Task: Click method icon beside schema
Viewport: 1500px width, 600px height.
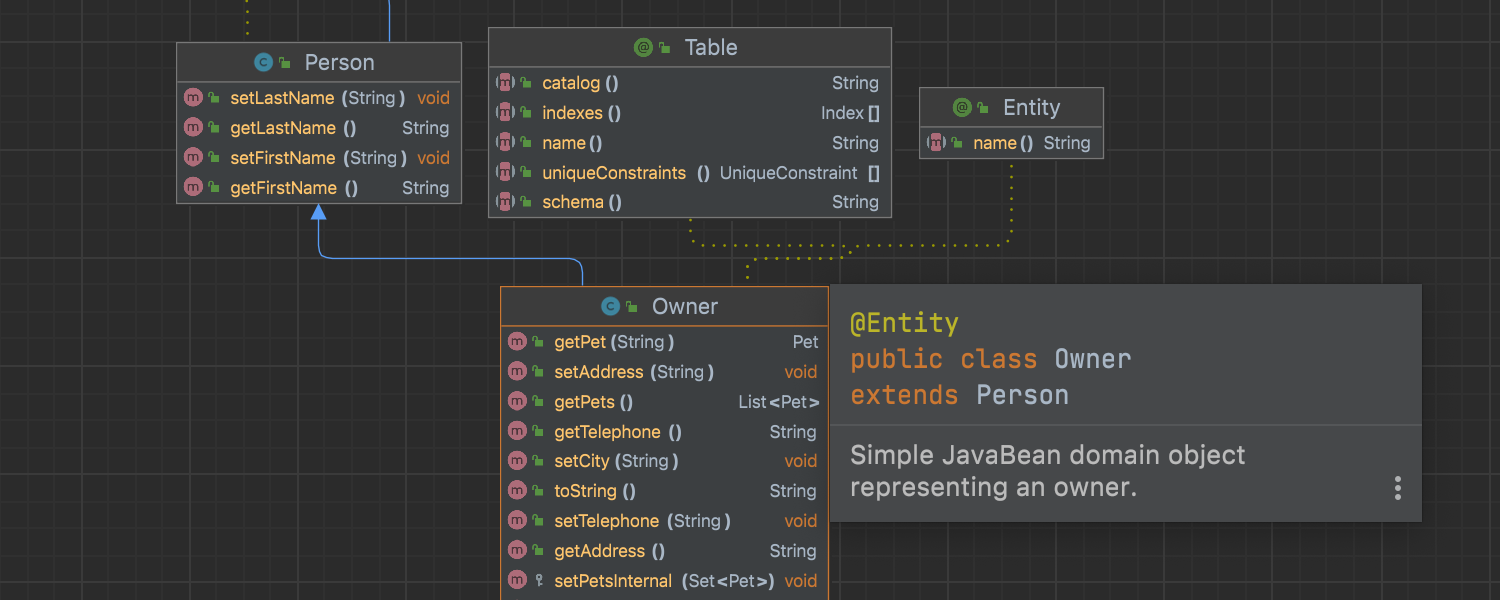Action: pyautogui.click(x=506, y=202)
